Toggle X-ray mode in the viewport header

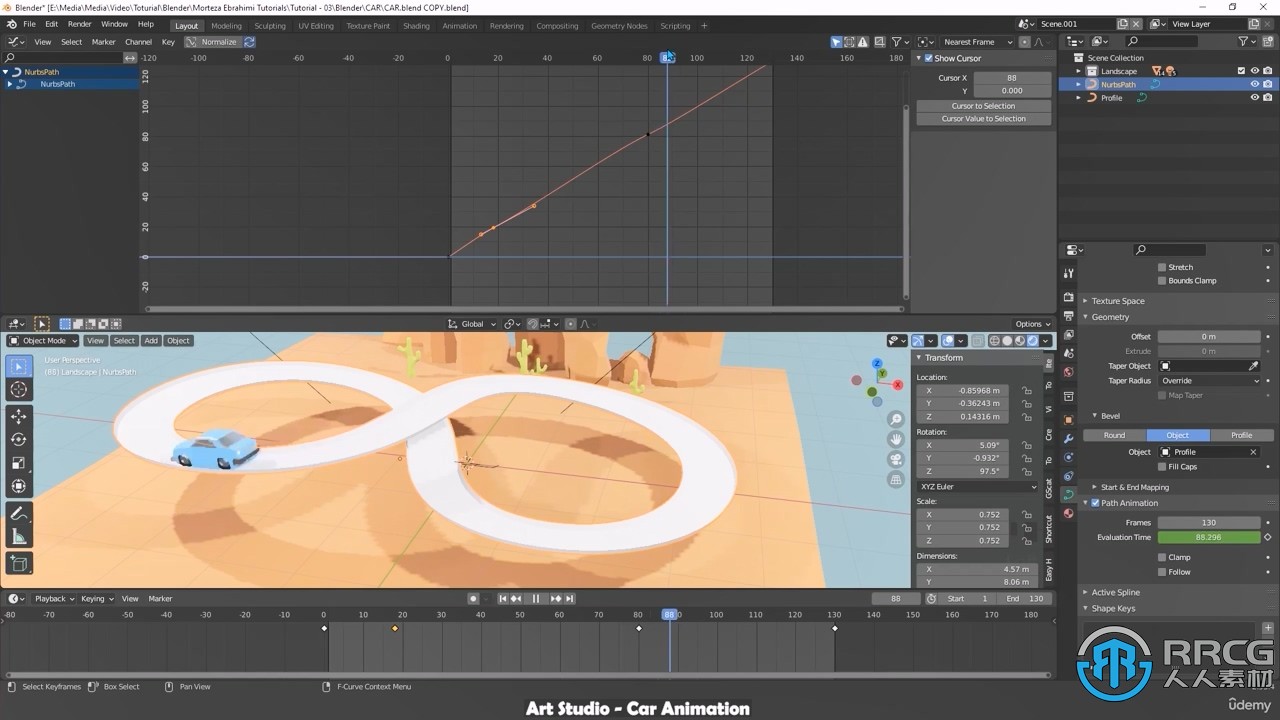(x=978, y=341)
